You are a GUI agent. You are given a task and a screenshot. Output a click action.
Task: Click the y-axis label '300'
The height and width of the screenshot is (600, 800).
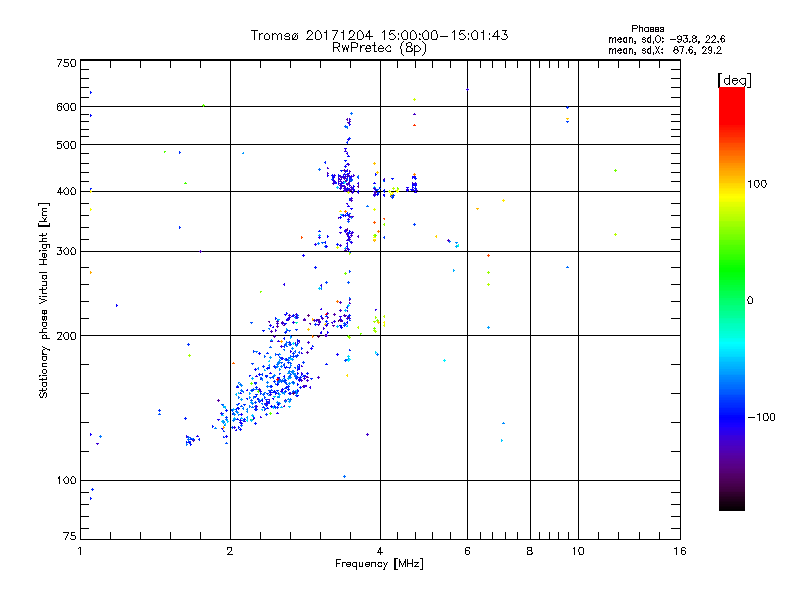tap(66, 251)
